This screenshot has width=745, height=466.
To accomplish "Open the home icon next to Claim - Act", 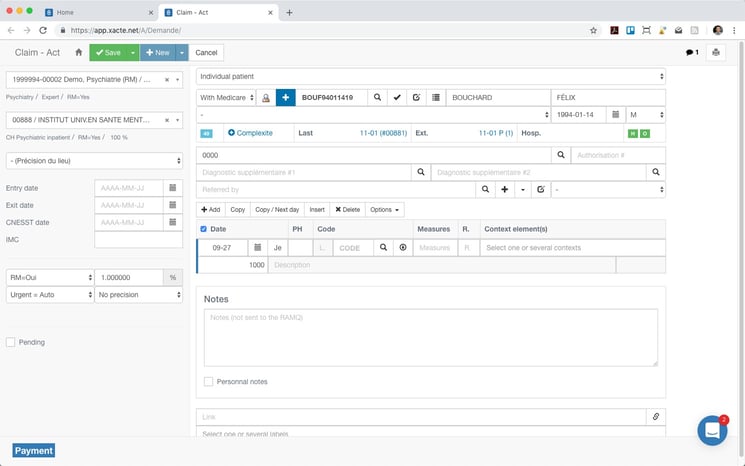I will pos(79,52).
